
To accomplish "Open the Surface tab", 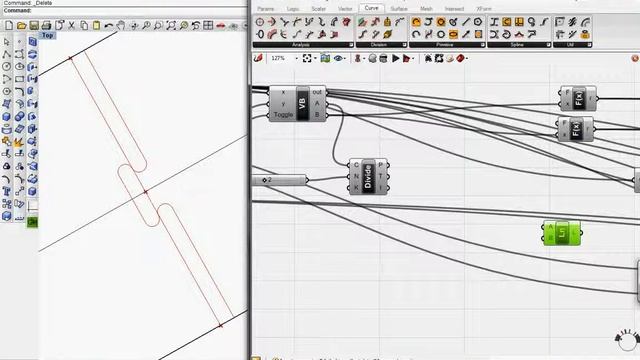I will click(399, 9).
